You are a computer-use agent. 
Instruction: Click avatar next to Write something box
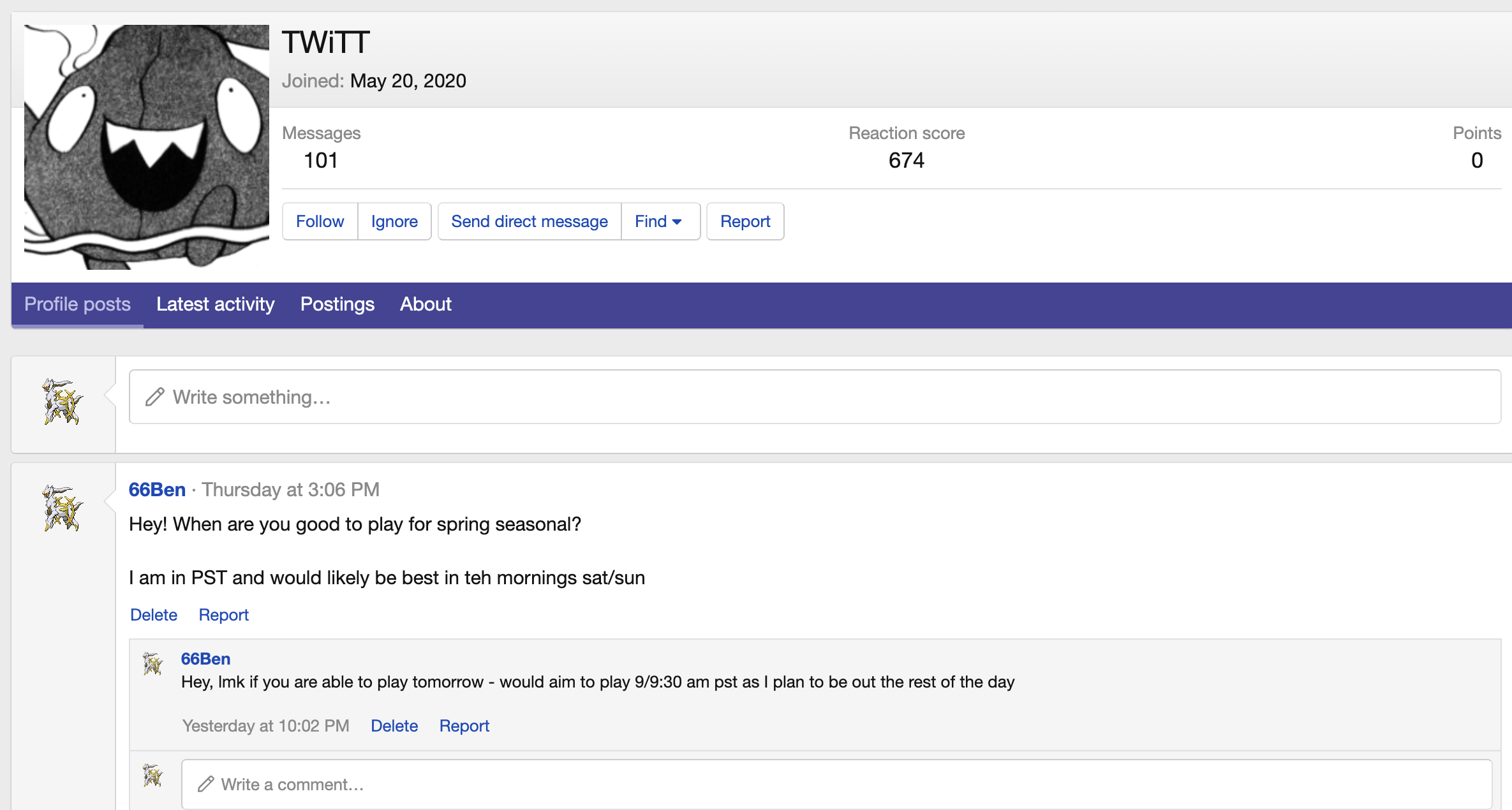click(63, 402)
